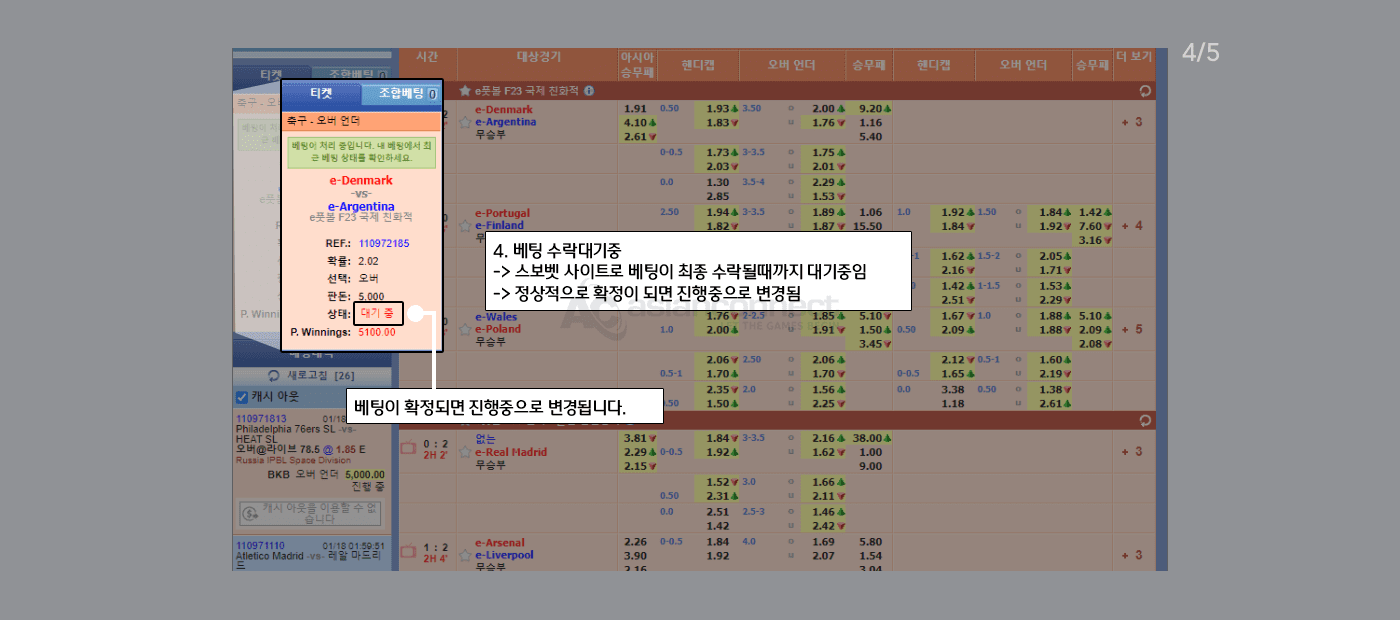This screenshot has width=1400, height=620.
Task: Select odds 1.91 for e-Denmark win
Action: tap(635, 109)
